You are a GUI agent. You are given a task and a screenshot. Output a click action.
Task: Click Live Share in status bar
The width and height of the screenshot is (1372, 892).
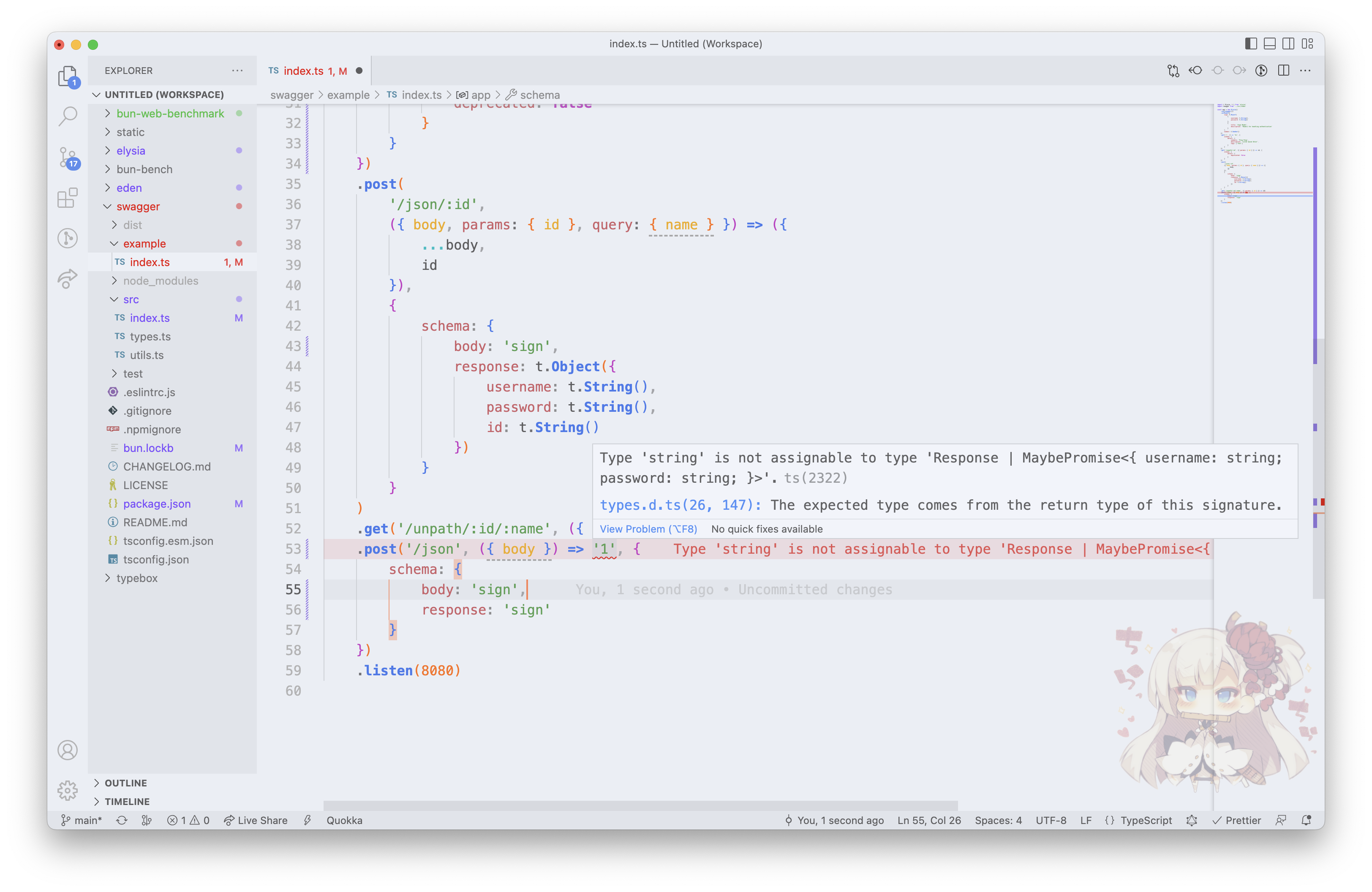[256, 820]
